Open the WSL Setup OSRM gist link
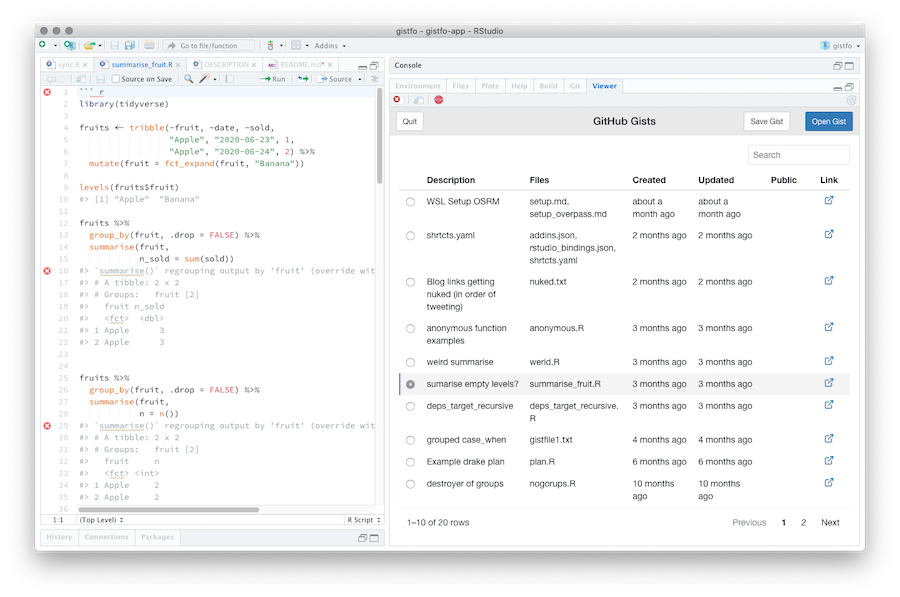Viewport: 900px width, 597px height. (x=829, y=200)
